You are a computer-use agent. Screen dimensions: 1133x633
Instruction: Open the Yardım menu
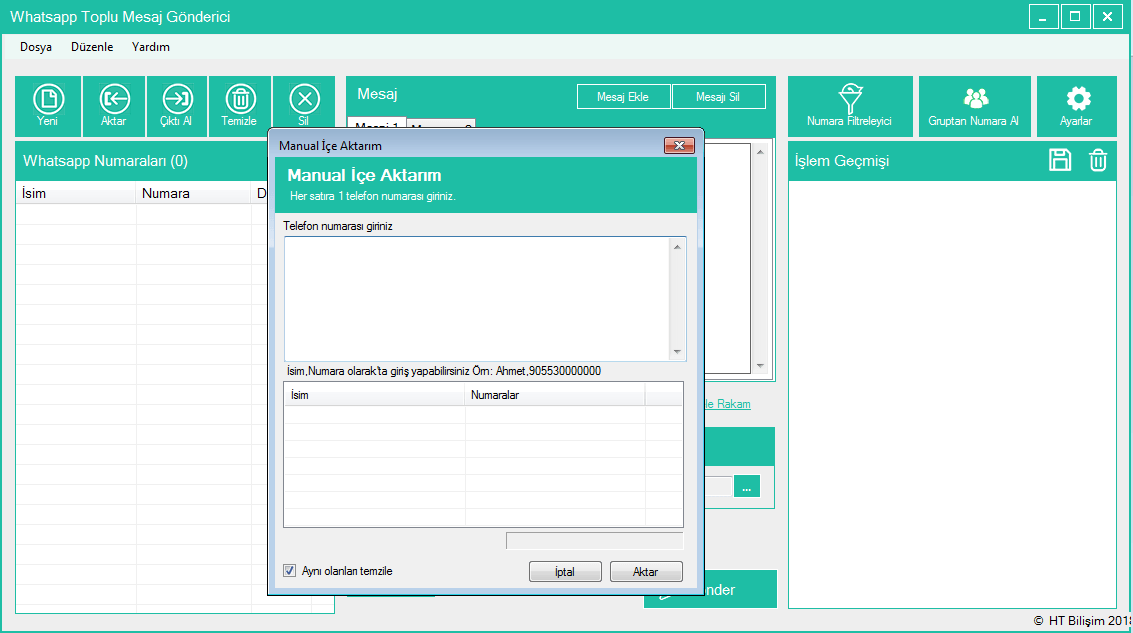150,47
